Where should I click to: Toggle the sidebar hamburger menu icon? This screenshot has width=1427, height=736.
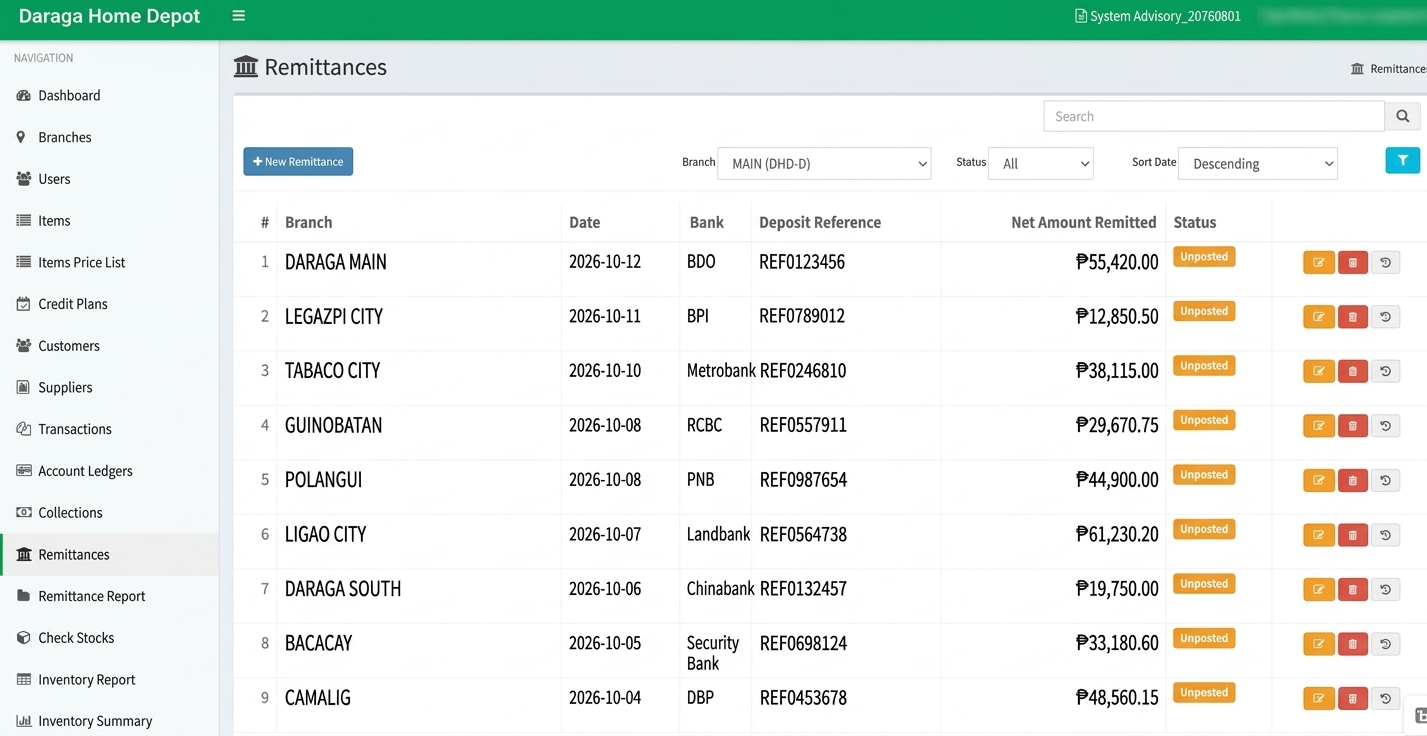coord(238,16)
